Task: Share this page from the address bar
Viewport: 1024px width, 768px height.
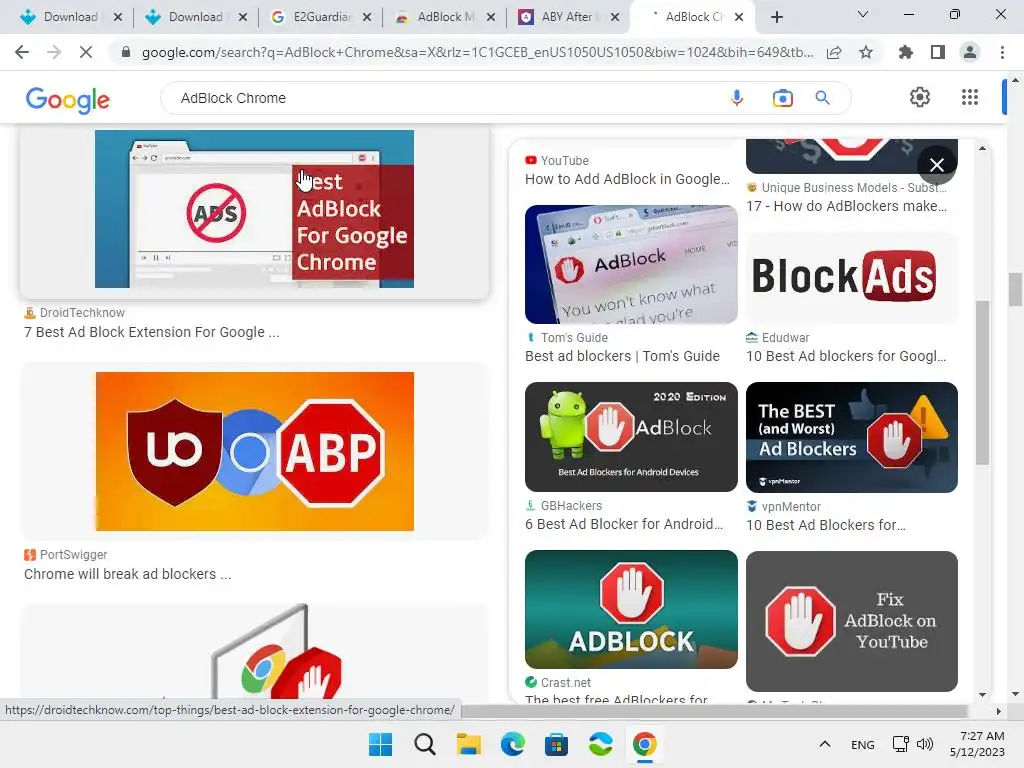Action: pyautogui.click(x=834, y=52)
